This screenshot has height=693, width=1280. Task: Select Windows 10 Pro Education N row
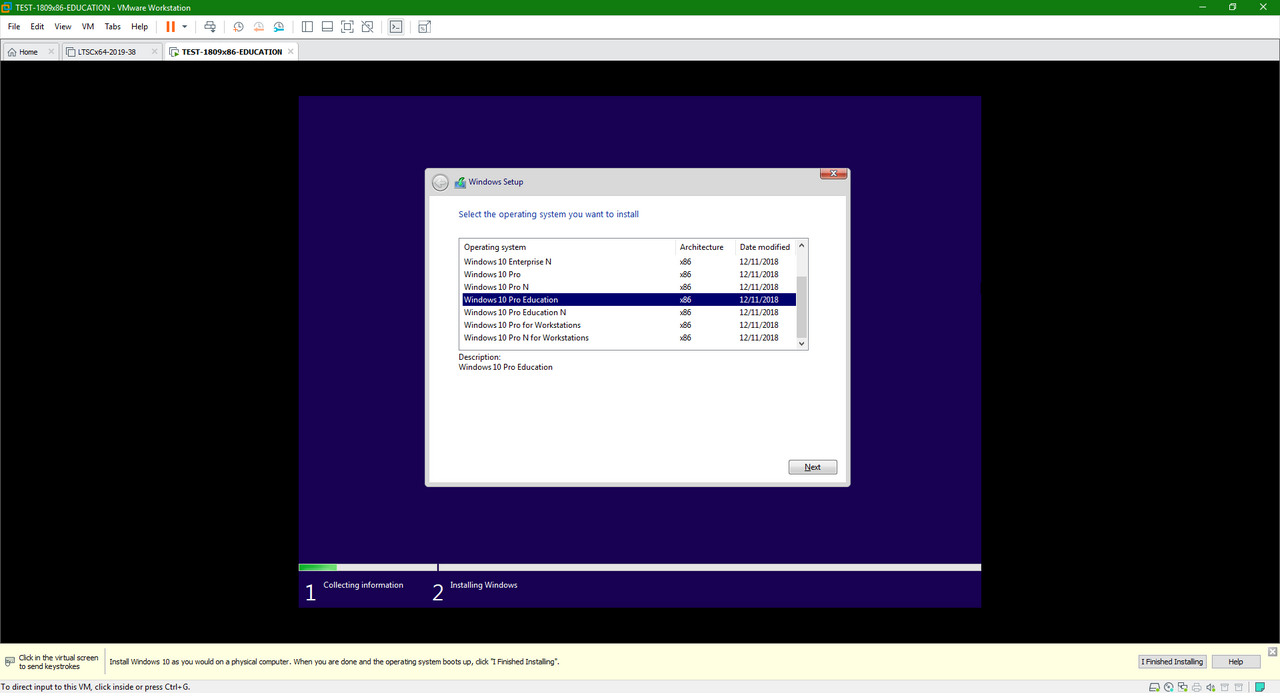click(x=629, y=312)
